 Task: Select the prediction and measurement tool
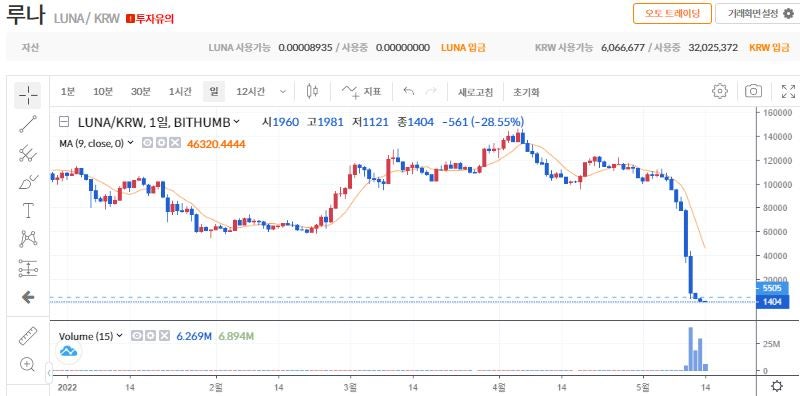(28, 268)
